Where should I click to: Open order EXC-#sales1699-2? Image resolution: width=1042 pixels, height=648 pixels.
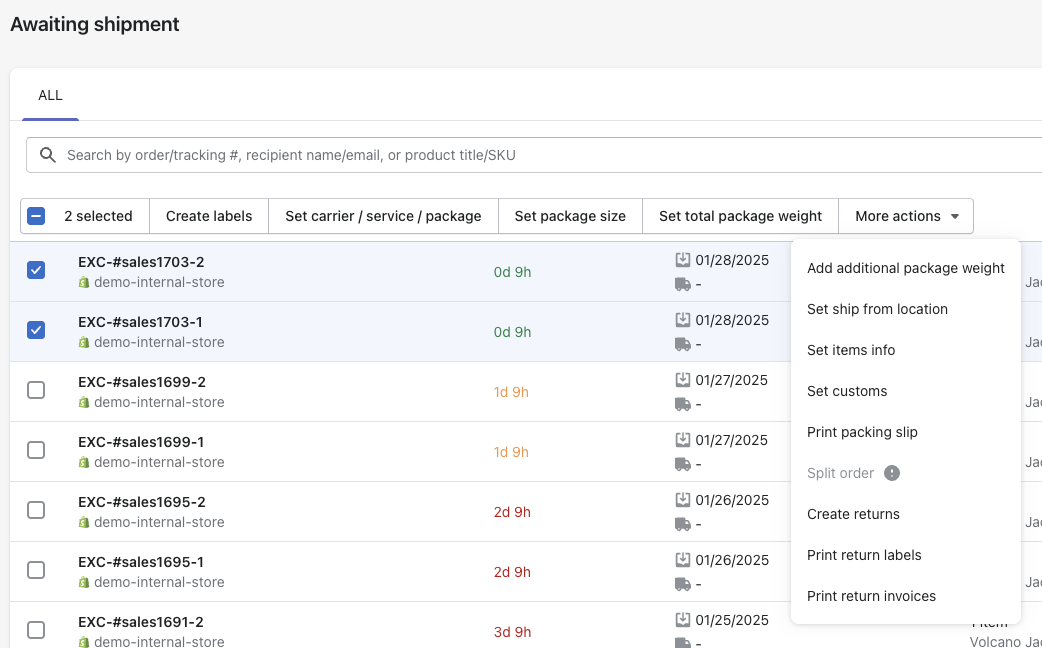click(142, 382)
